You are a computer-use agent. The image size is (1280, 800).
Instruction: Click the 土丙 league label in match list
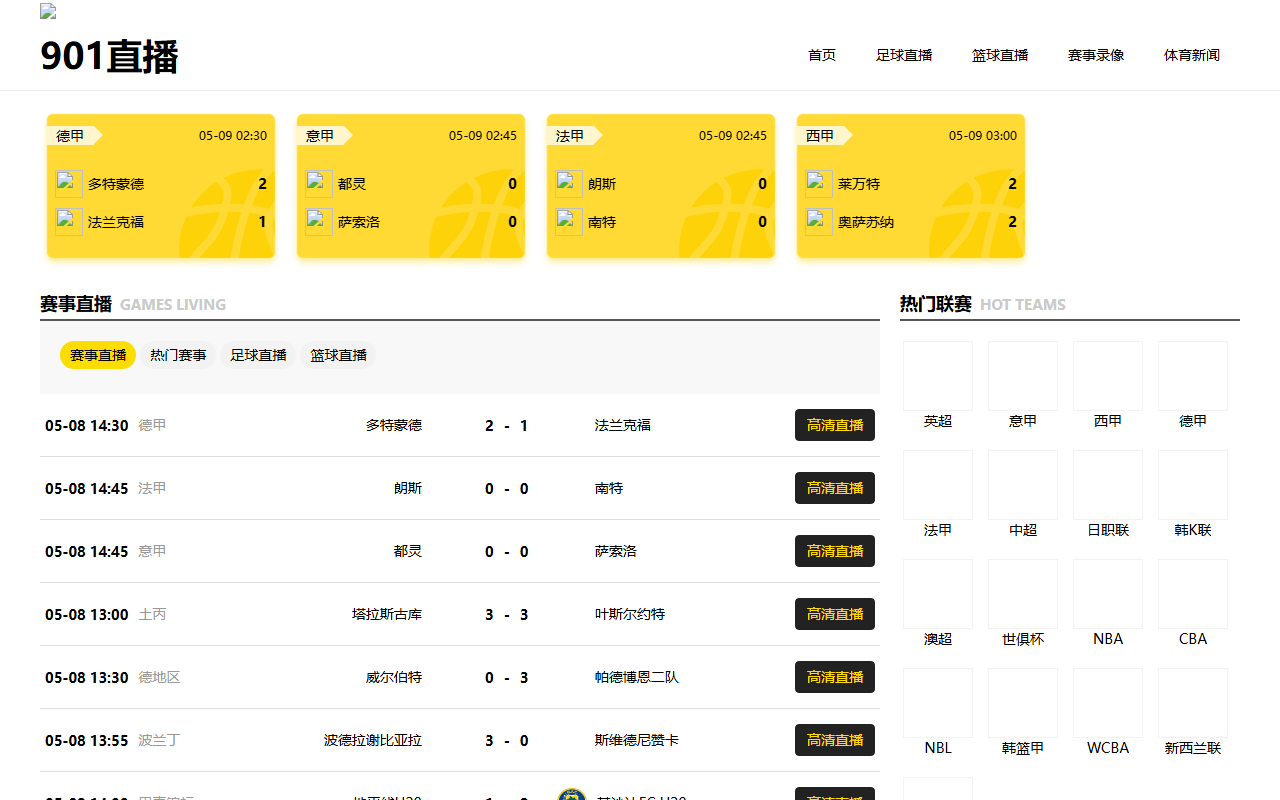click(152, 614)
